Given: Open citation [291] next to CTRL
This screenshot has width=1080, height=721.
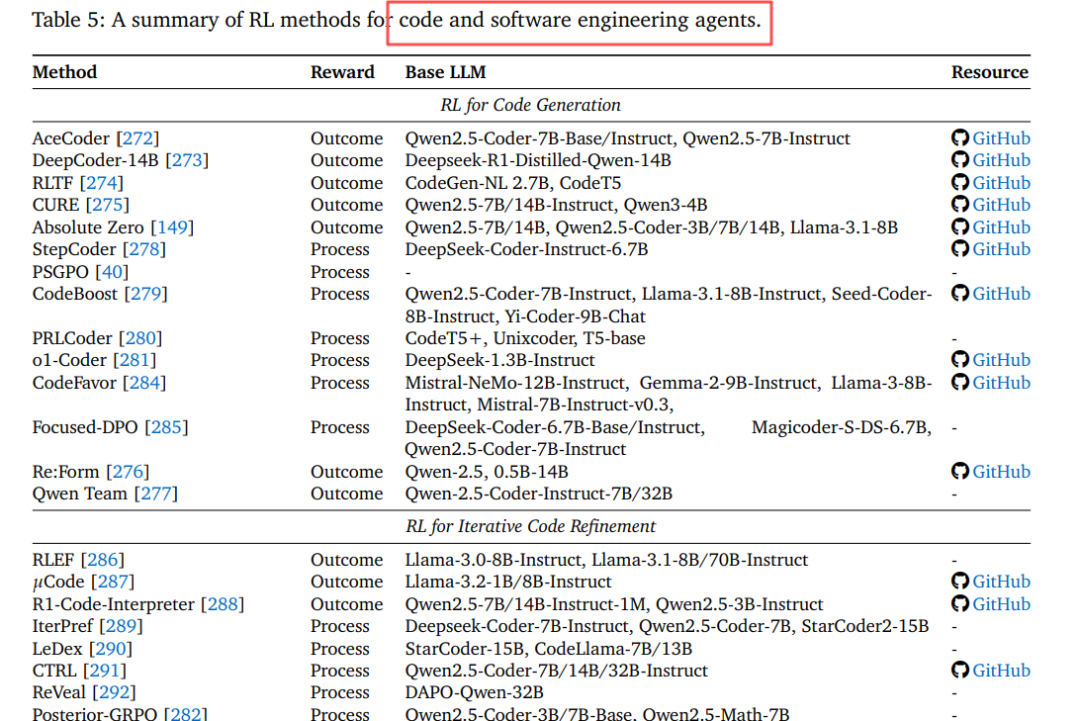Looking at the screenshot, I should (105, 671).
